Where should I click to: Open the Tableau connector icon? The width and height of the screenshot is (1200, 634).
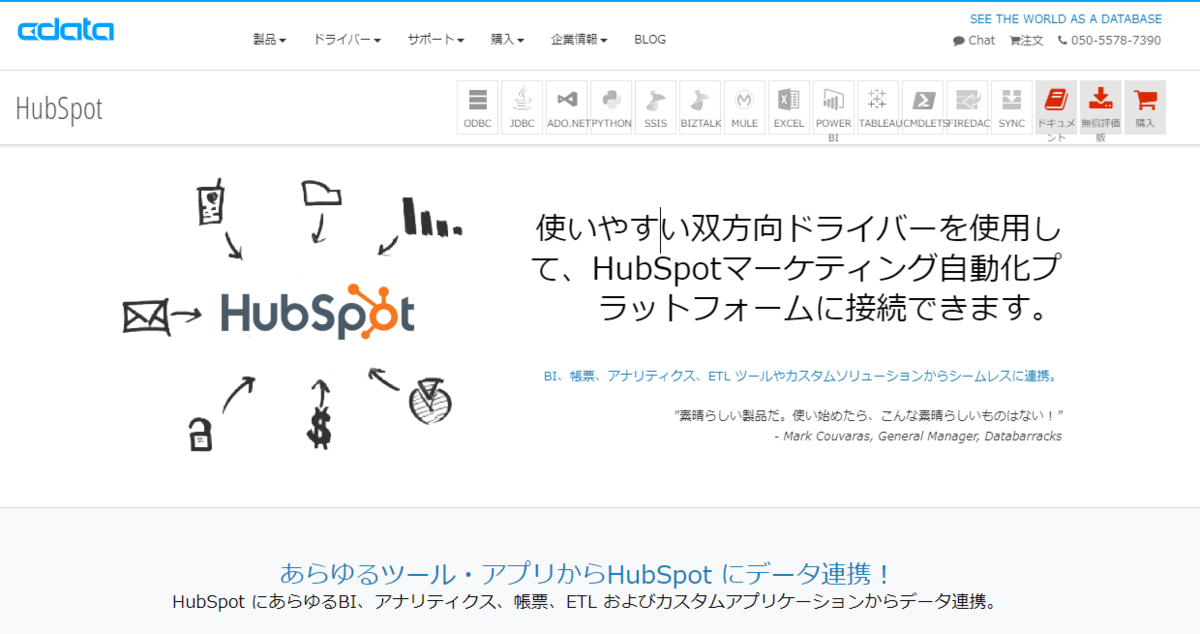point(878,107)
